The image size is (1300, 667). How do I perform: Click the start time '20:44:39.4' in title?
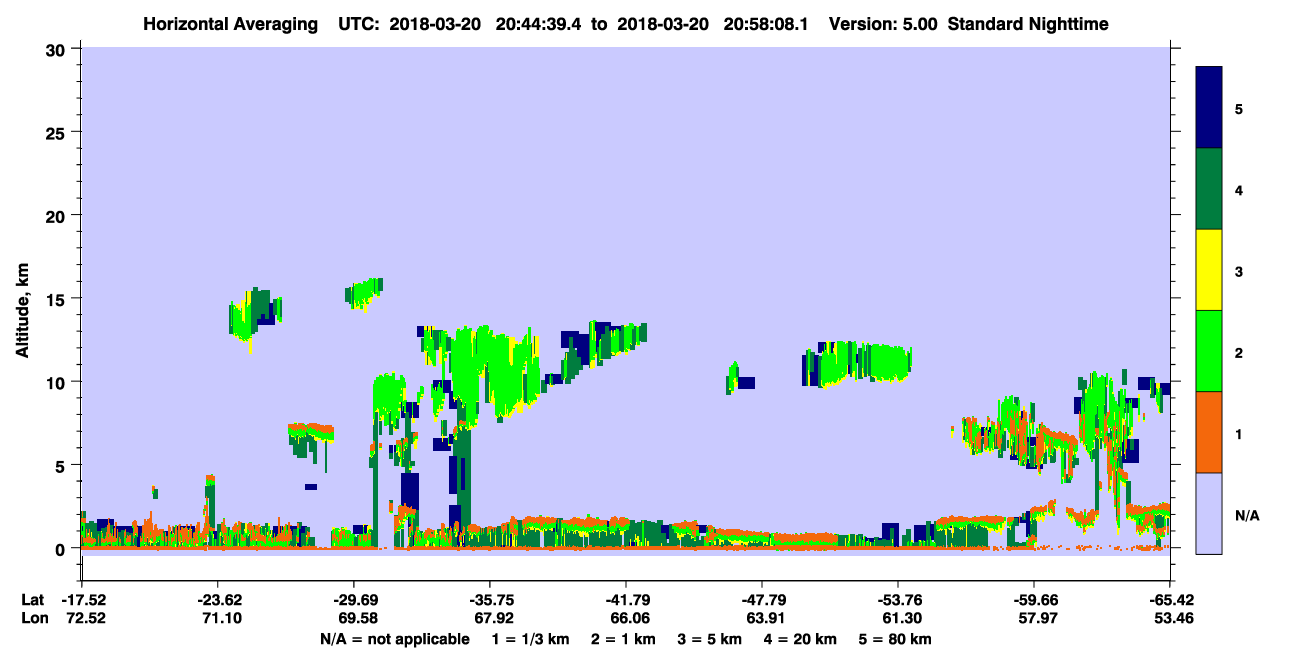pyautogui.click(x=540, y=24)
